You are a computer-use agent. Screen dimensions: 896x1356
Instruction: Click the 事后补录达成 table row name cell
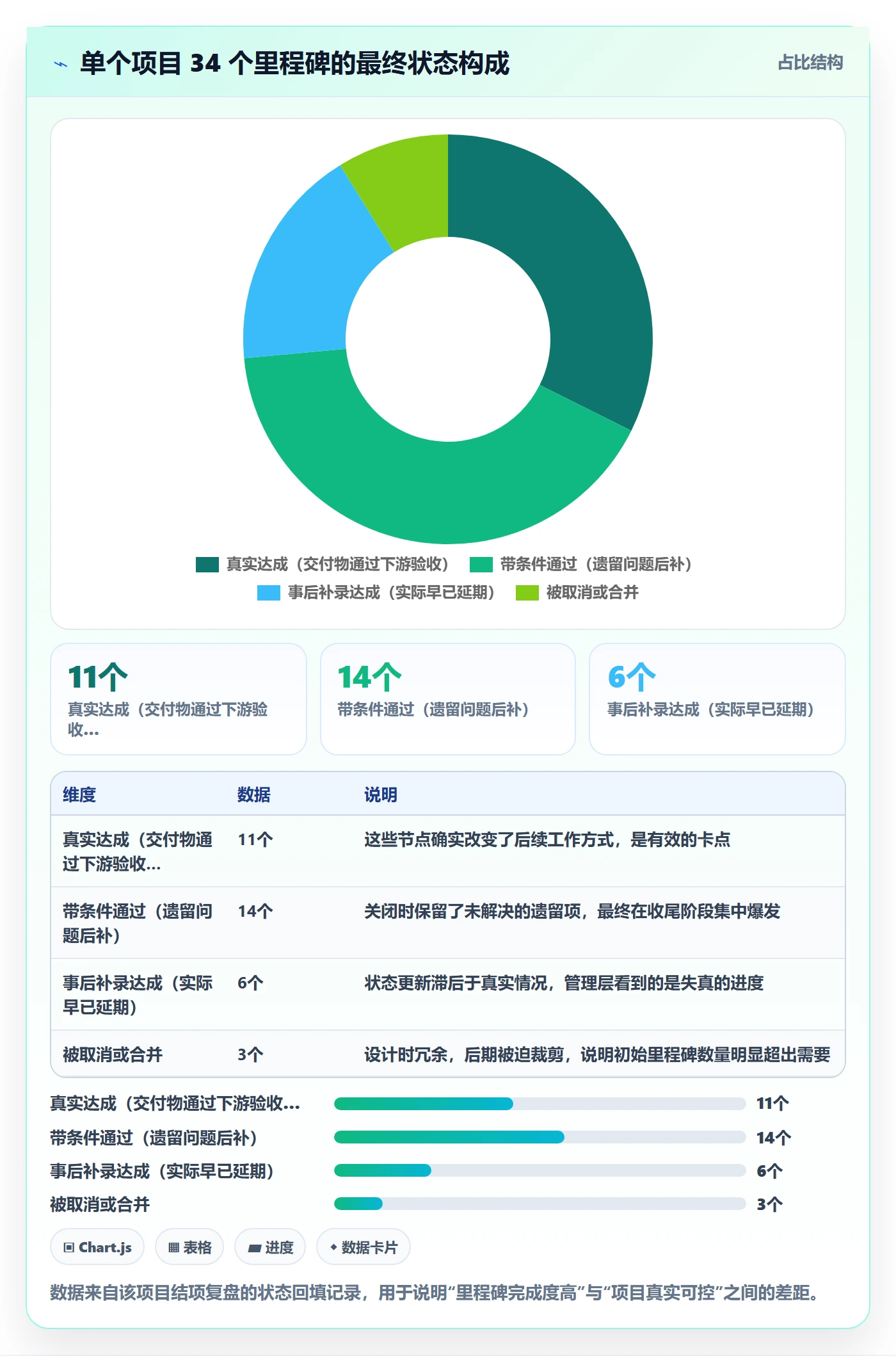click(138, 995)
